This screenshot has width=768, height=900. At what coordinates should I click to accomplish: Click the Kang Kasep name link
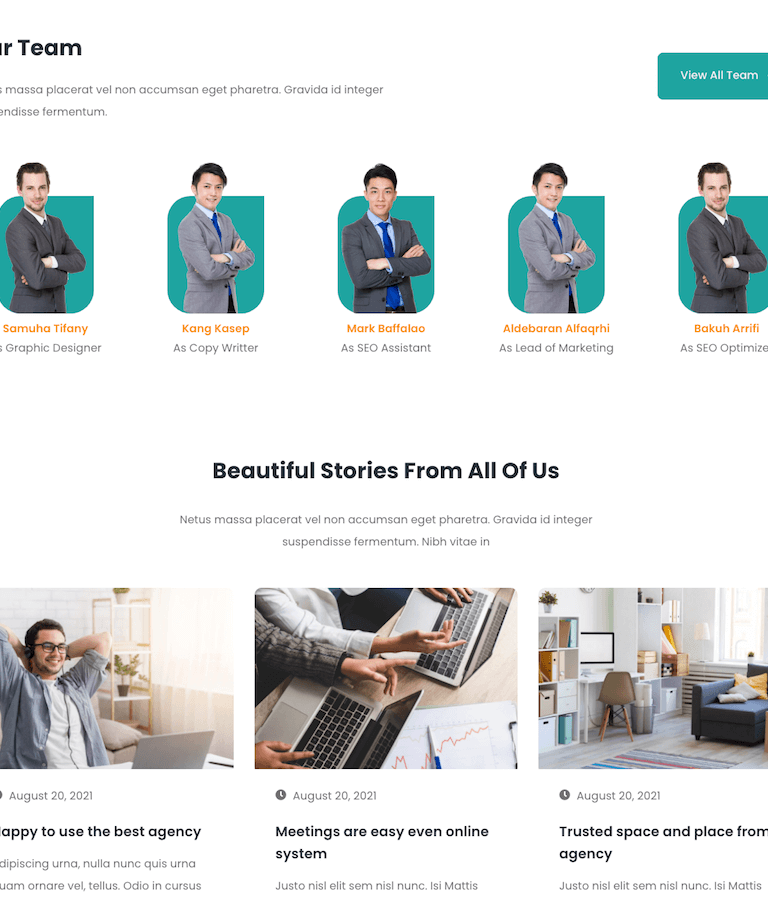(x=216, y=328)
